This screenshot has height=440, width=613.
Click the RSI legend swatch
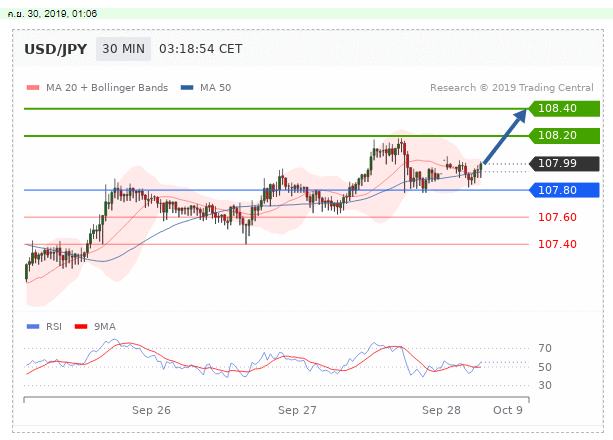pos(33,327)
